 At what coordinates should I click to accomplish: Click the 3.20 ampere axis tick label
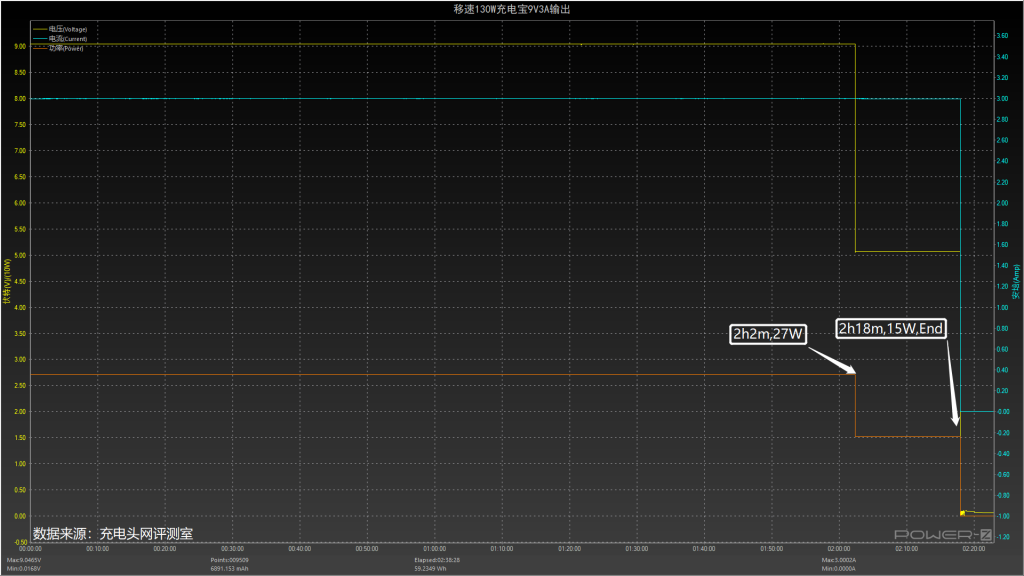pos(1002,78)
